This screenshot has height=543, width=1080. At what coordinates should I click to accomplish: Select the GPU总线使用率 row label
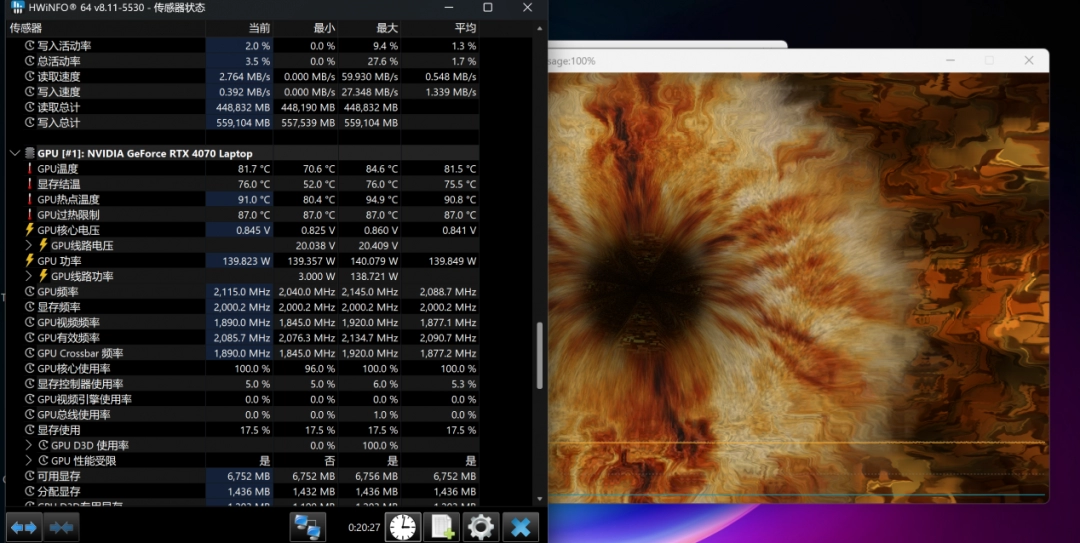coord(74,414)
